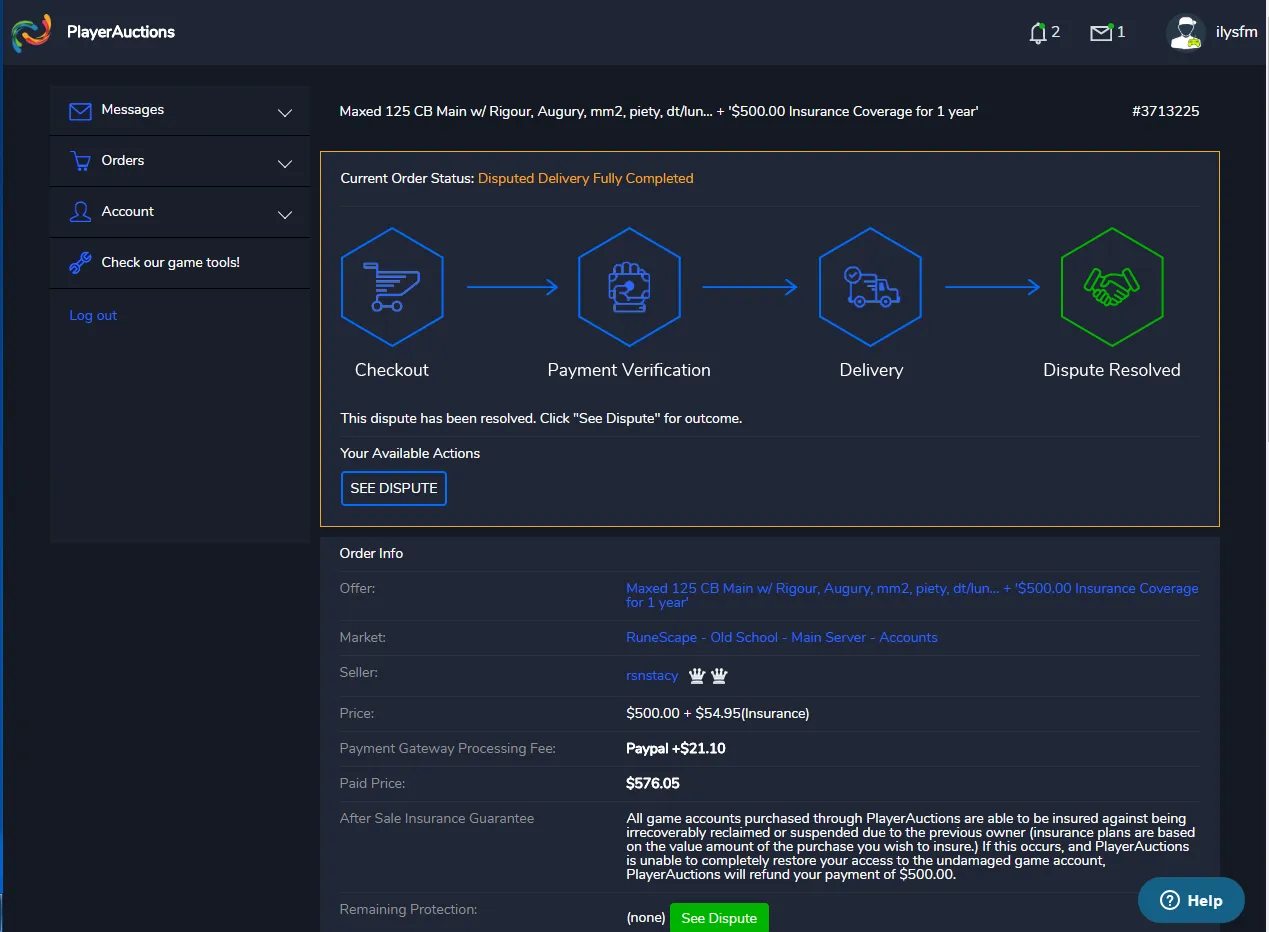Click the SEE DISPUTE outlined button
This screenshot has height=932, width=1269.
pyautogui.click(x=394, y=488)
